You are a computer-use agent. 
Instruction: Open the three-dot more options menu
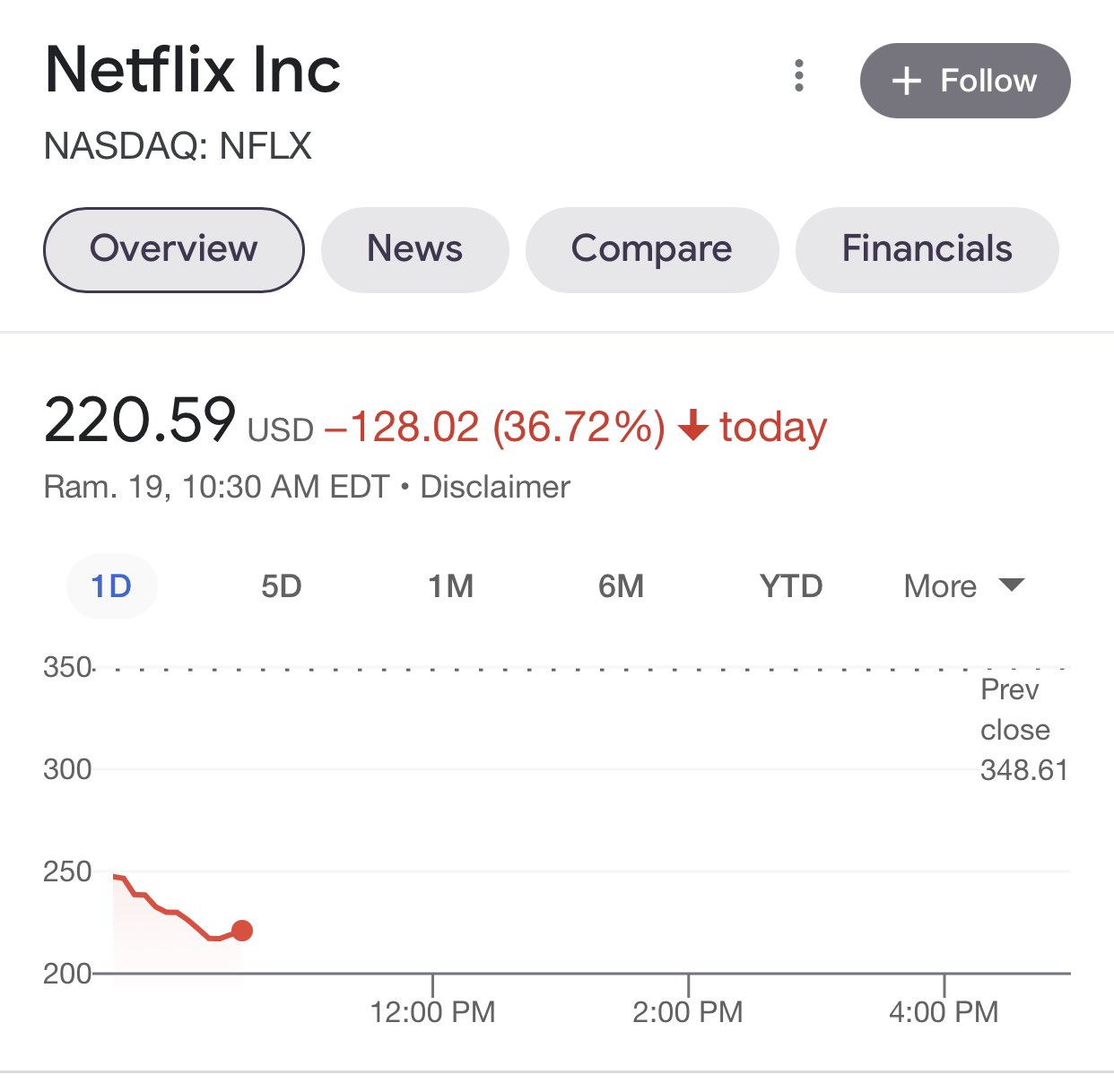click(x=798, y=77)
